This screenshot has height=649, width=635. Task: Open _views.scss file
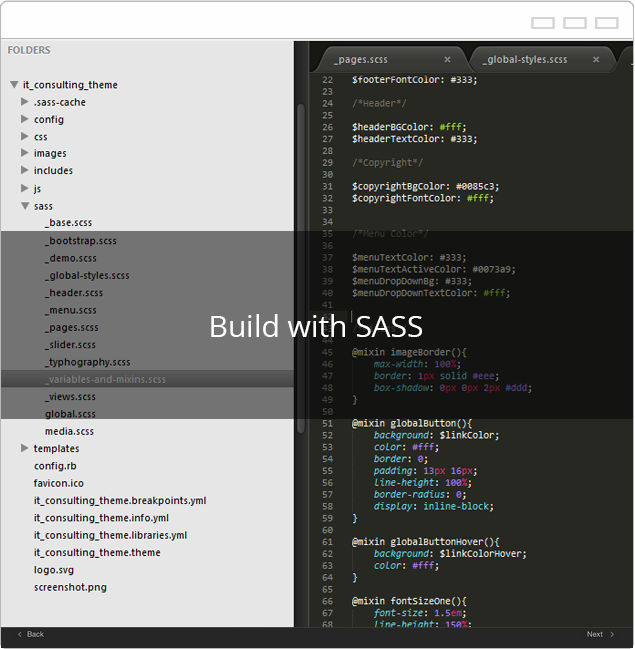70,397
